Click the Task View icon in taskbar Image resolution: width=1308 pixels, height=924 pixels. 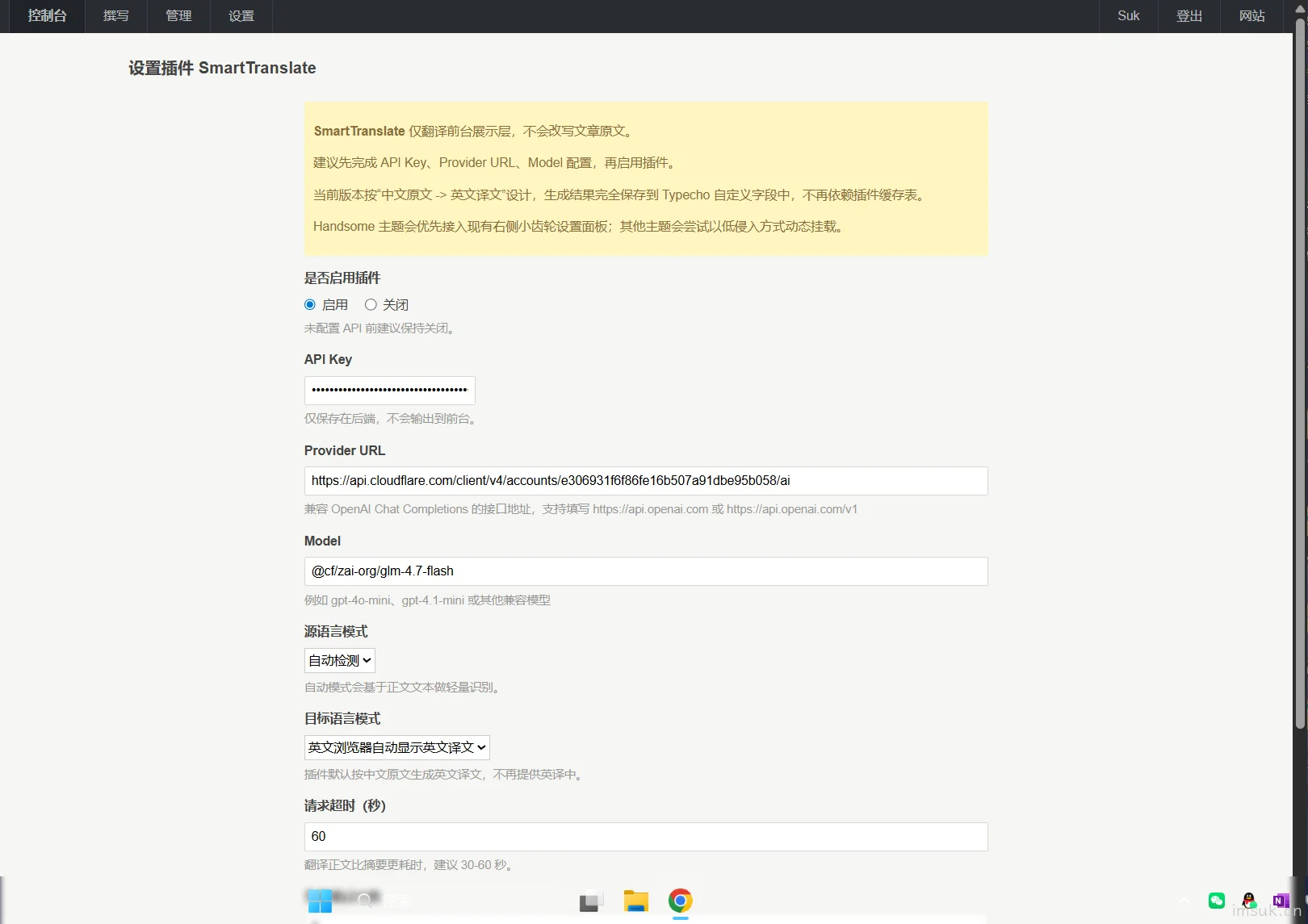point(592,901)
